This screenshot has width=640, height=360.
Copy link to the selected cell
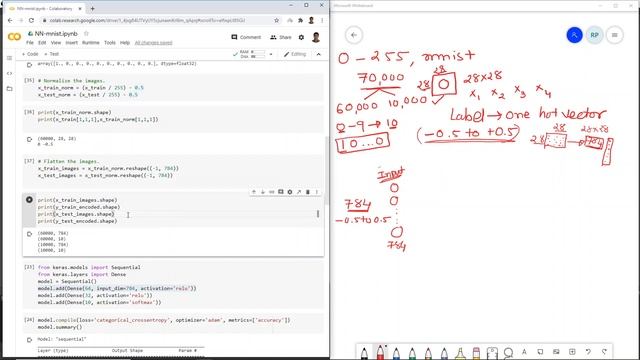click(x=272, y=192)
